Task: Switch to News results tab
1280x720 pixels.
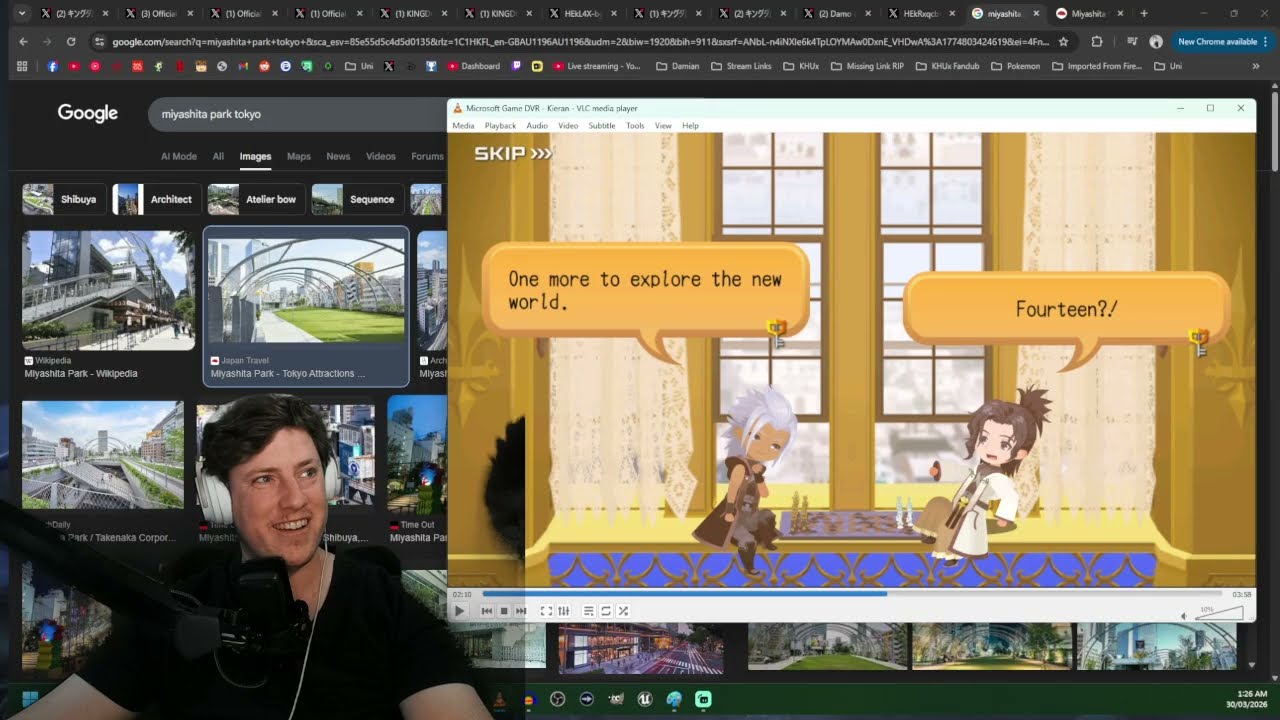Action: click(x=338, y=156)
